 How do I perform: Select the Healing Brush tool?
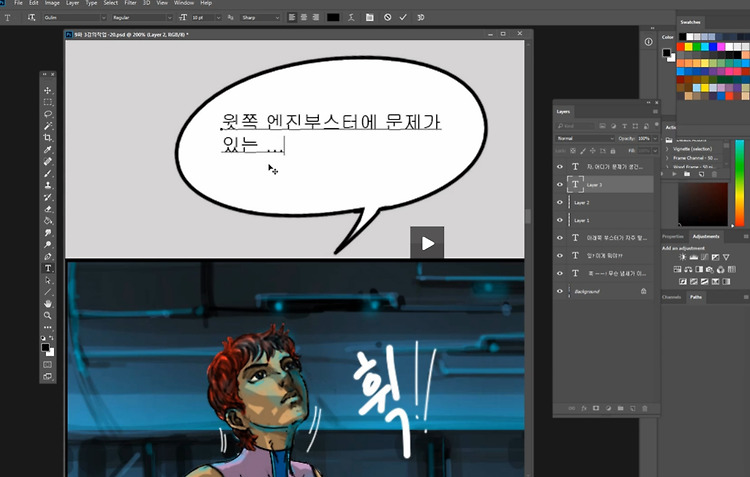(48, 162)
